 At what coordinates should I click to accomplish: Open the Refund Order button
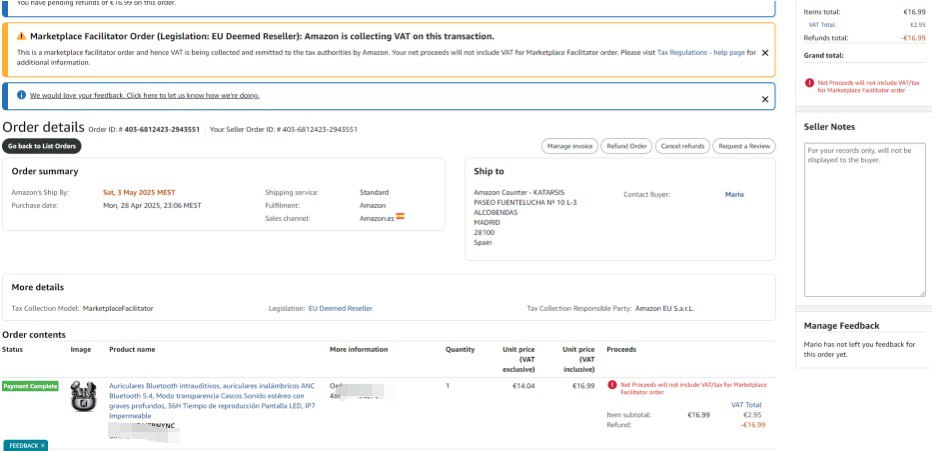coord(628,146)
